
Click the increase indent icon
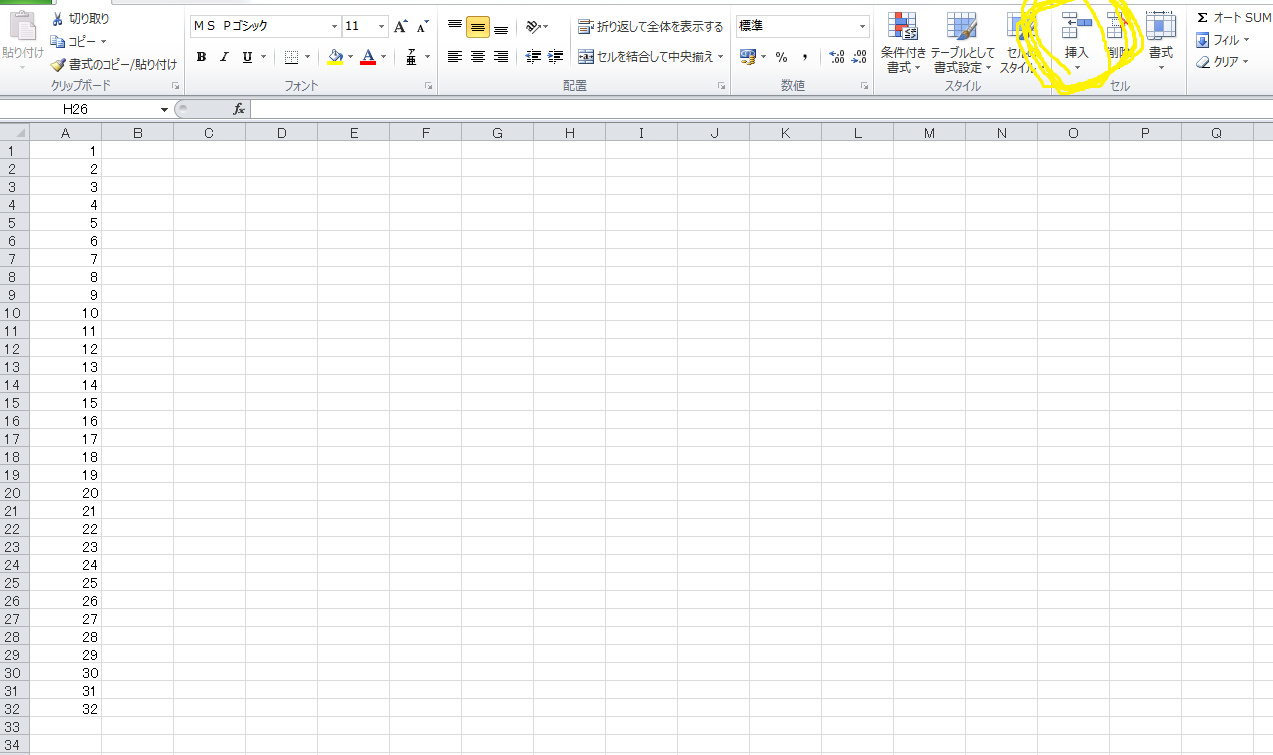coord(556,57)
